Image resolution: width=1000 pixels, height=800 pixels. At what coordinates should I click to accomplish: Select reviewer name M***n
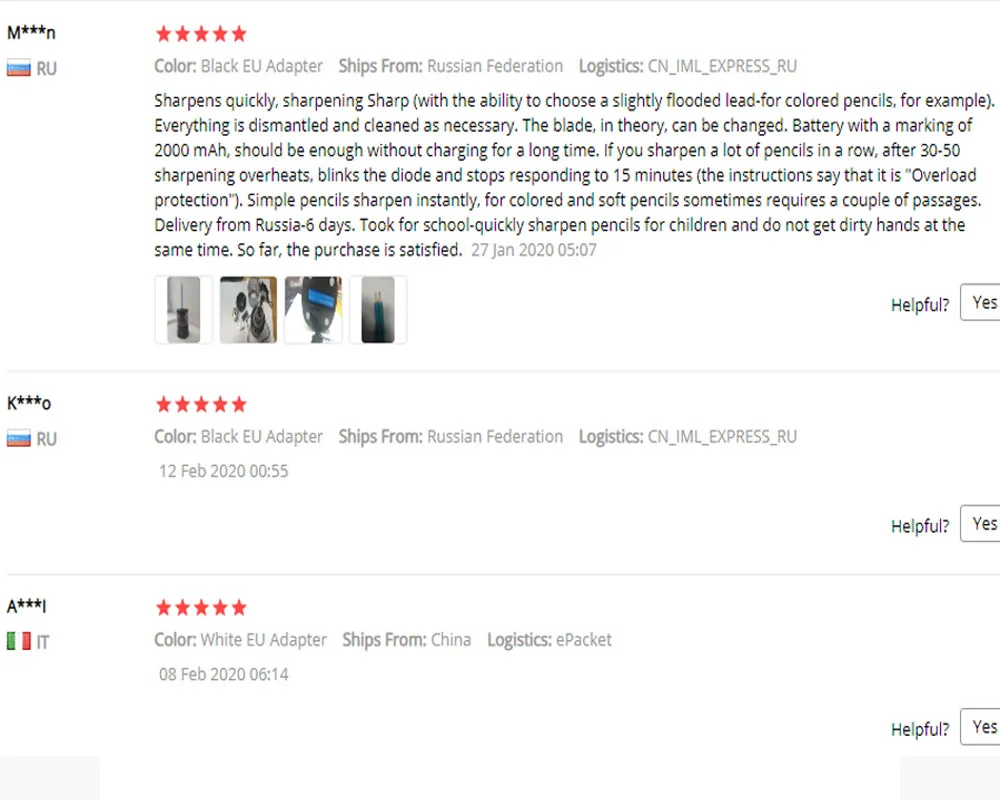(x=31, y=33)
